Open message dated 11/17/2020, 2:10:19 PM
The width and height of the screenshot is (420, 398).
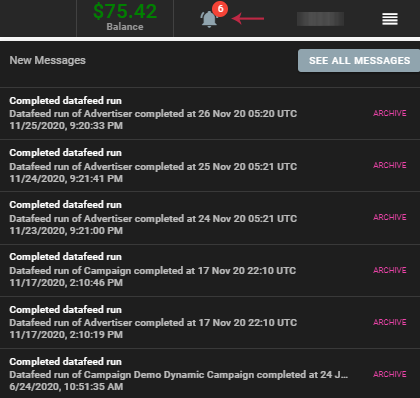pyautogui.click(x=210, y=322)
